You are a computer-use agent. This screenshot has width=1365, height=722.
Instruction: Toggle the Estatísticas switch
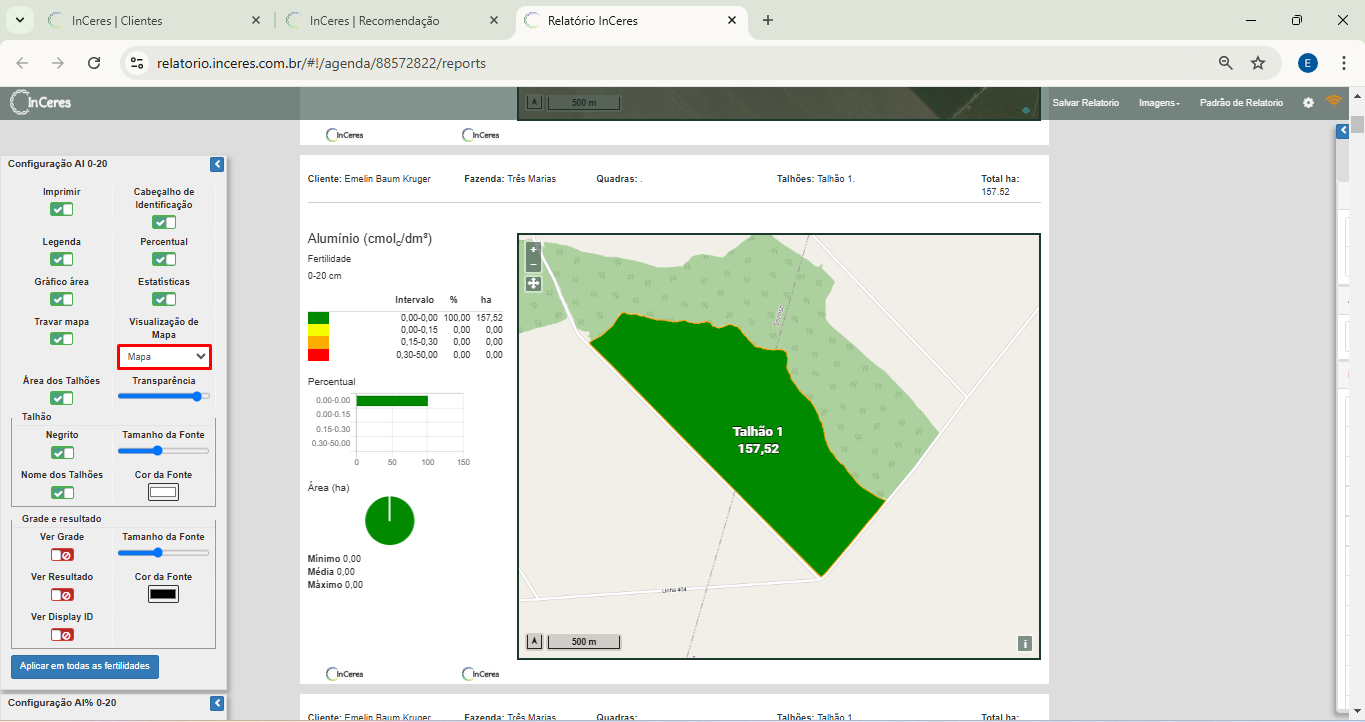pos(165,299)
